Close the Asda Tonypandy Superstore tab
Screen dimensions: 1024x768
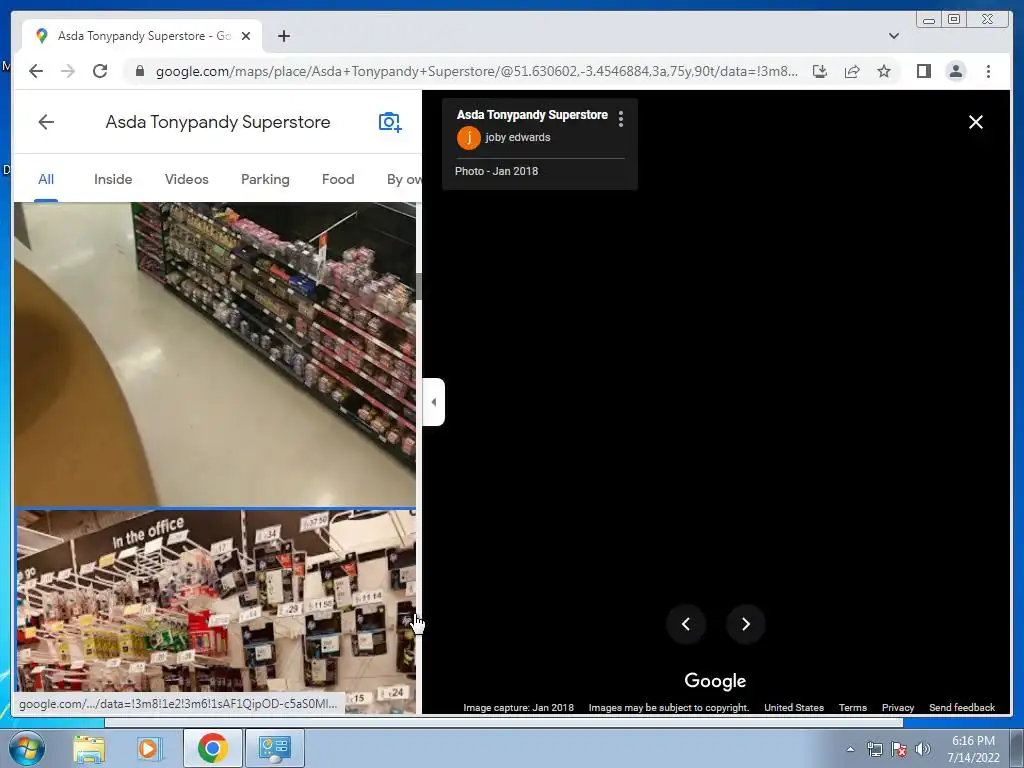[x=246, y=36]
